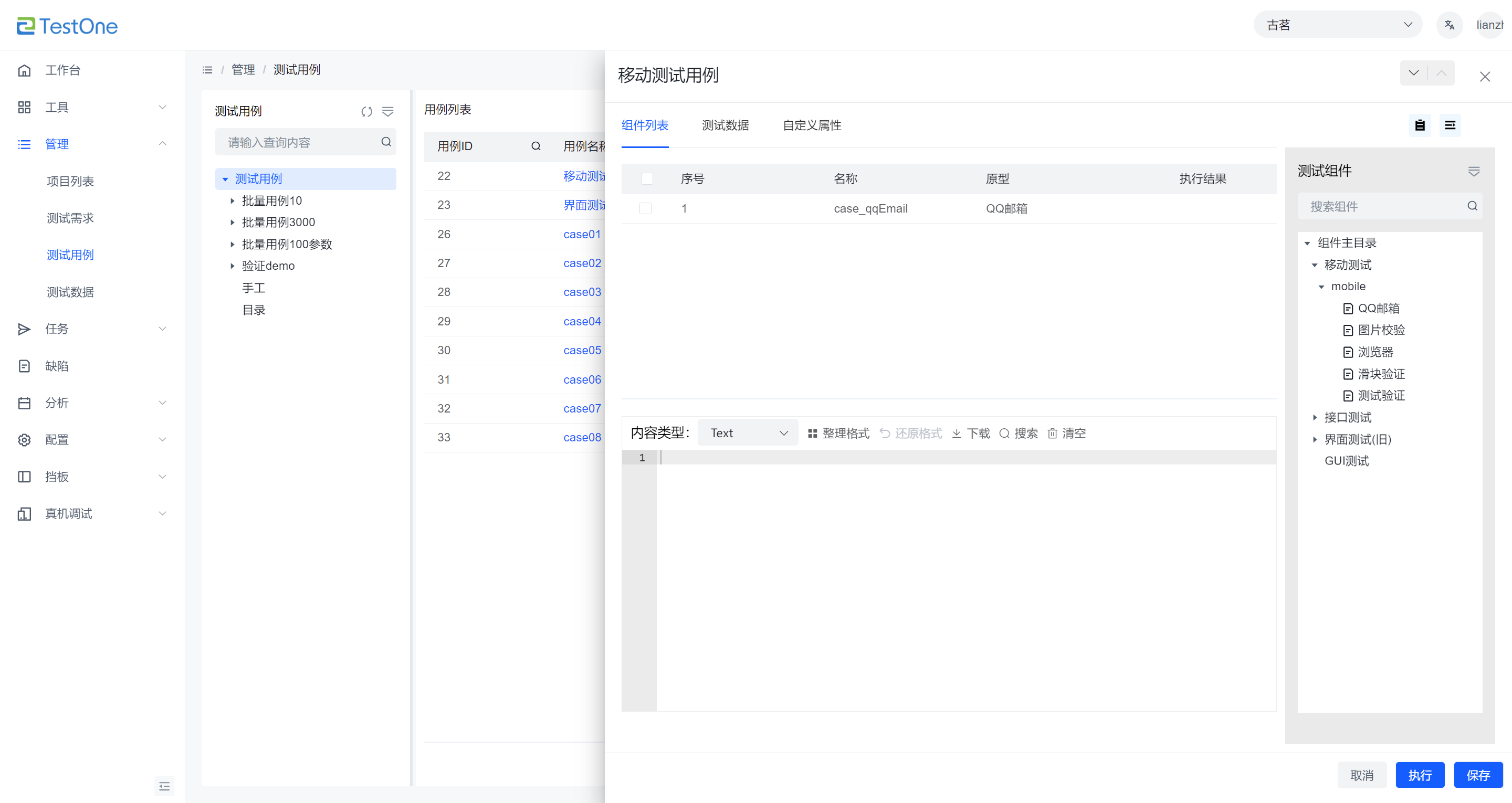Open the case05 link in case list
Viewport: 1512px width, 803px height.
point(582,351)
